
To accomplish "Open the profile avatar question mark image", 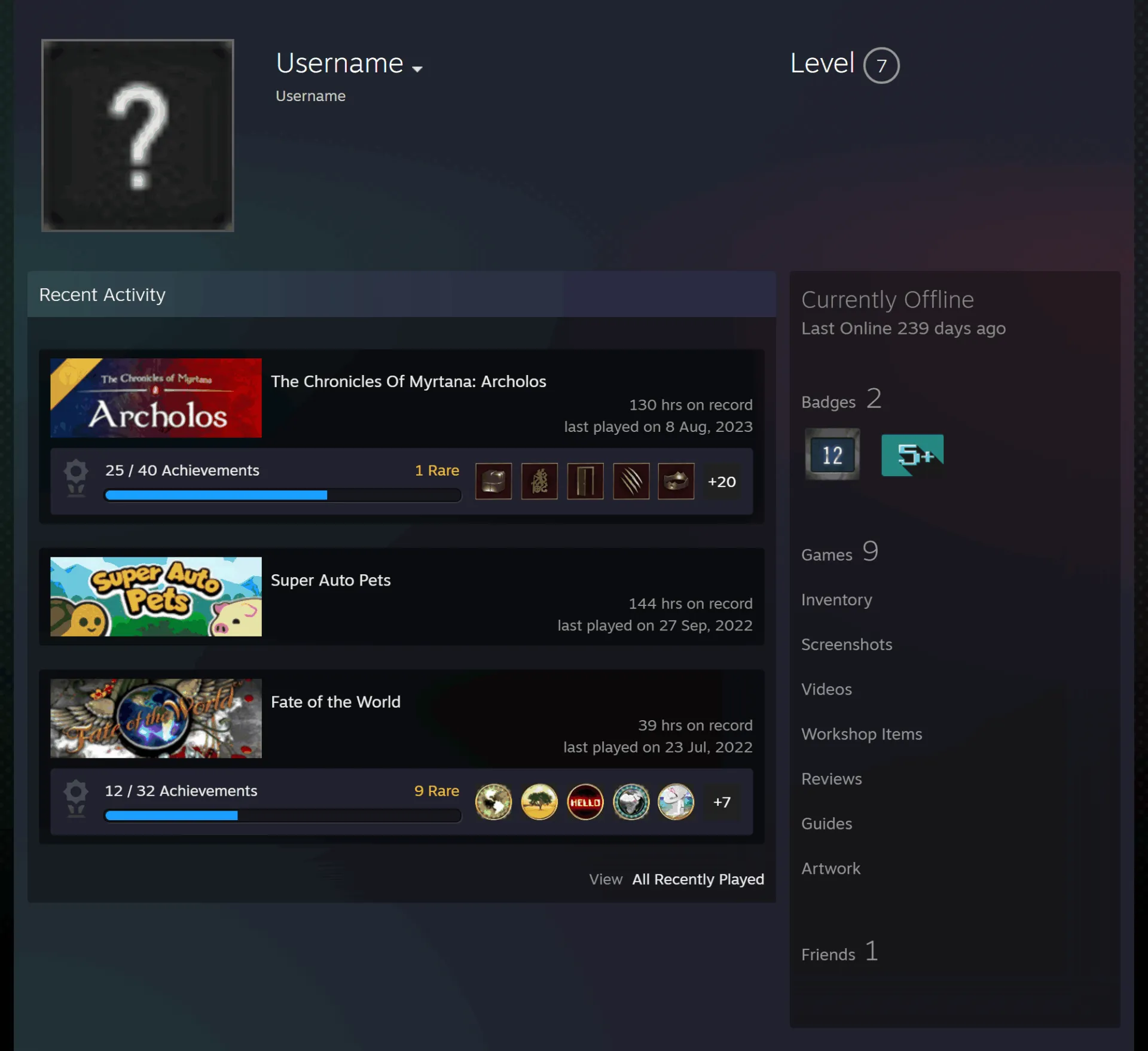I will [x=138, y=135].
